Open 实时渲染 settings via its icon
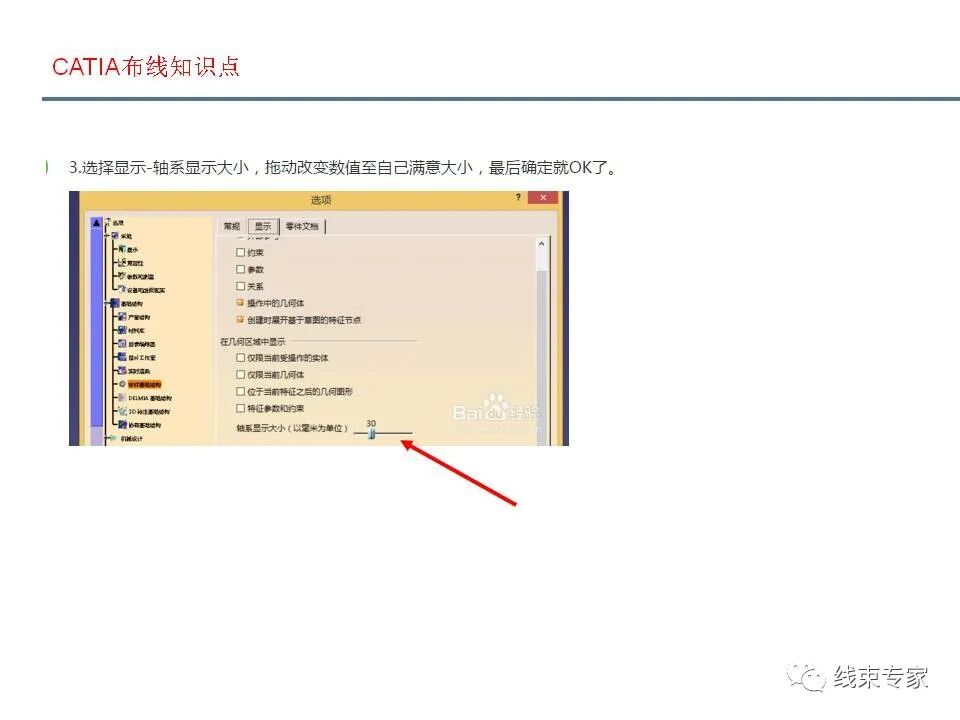Screen dimensions: 960x720 [x=122, y=369]
